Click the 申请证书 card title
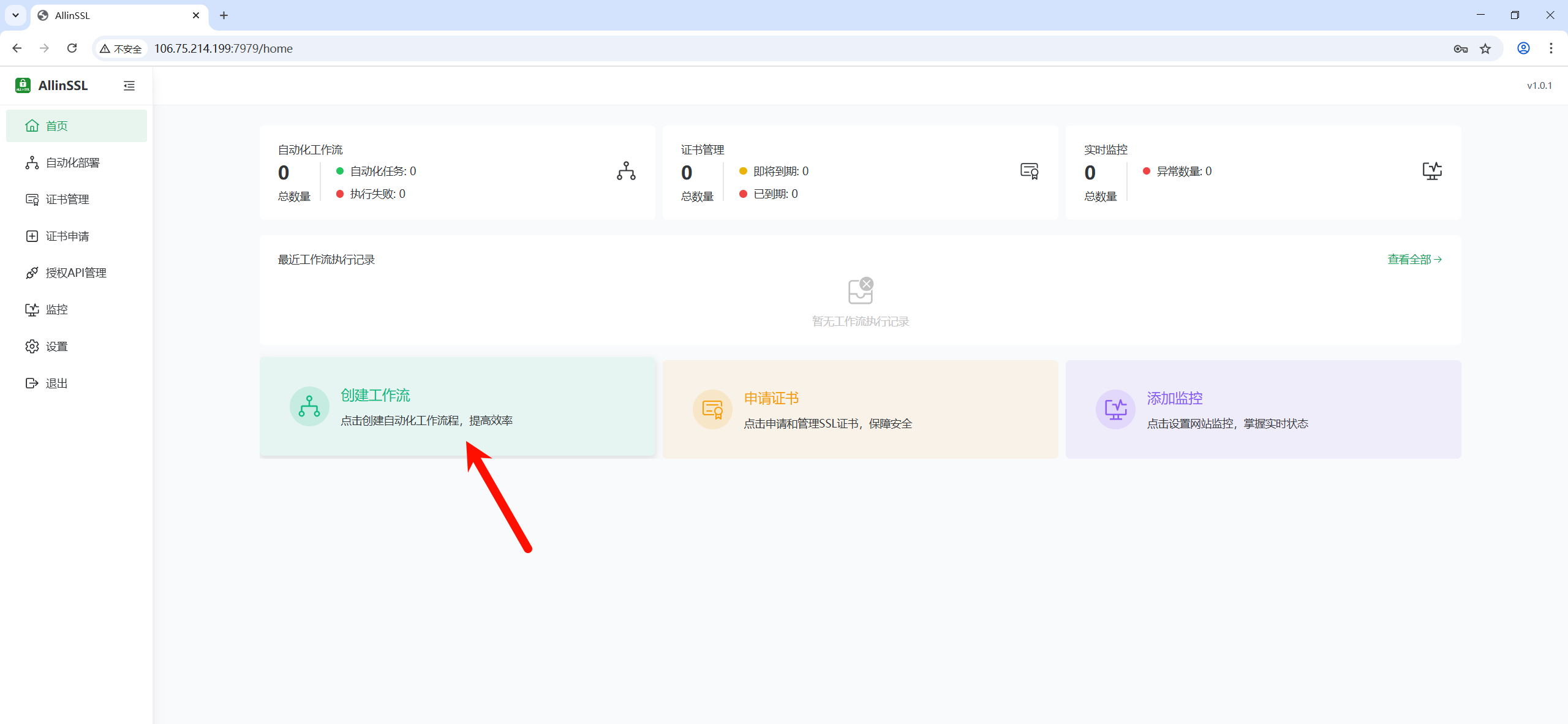This screenshot has height=724, width=1568. coord(771,398)
